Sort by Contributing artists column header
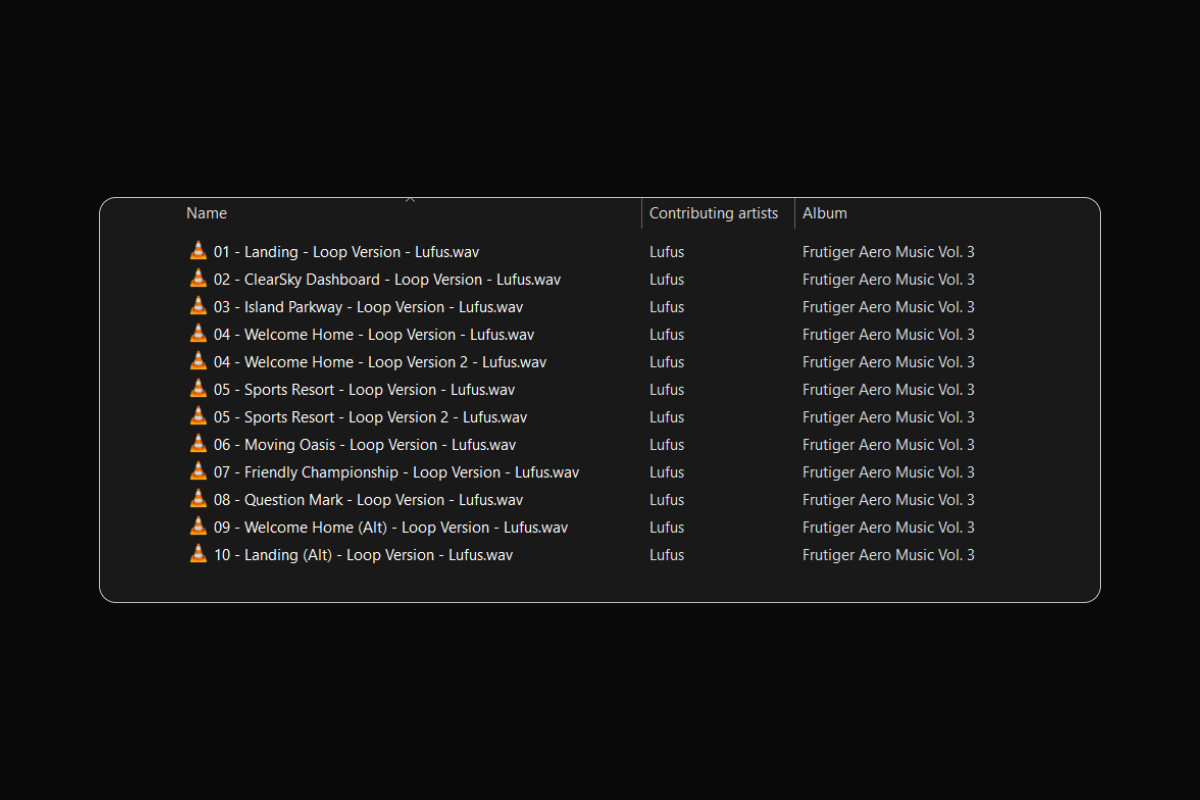 714,213
